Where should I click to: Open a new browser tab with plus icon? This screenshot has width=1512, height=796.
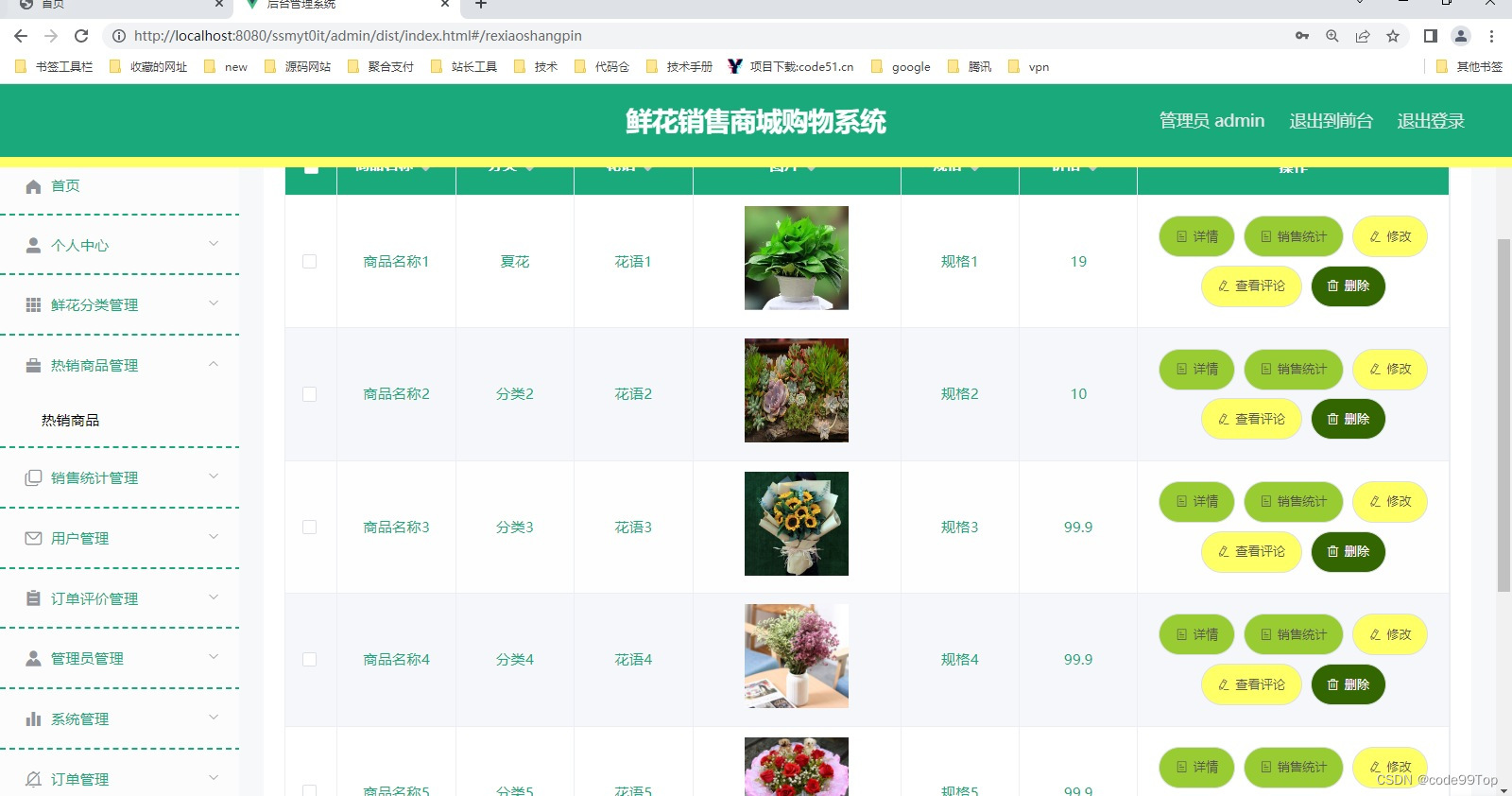(480, 5)
